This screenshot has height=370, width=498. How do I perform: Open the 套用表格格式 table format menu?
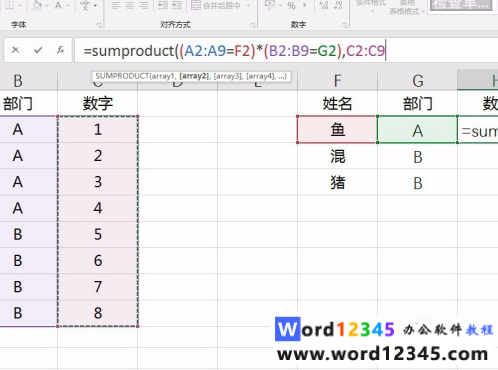pyautogui.click(x=407, y=8)
